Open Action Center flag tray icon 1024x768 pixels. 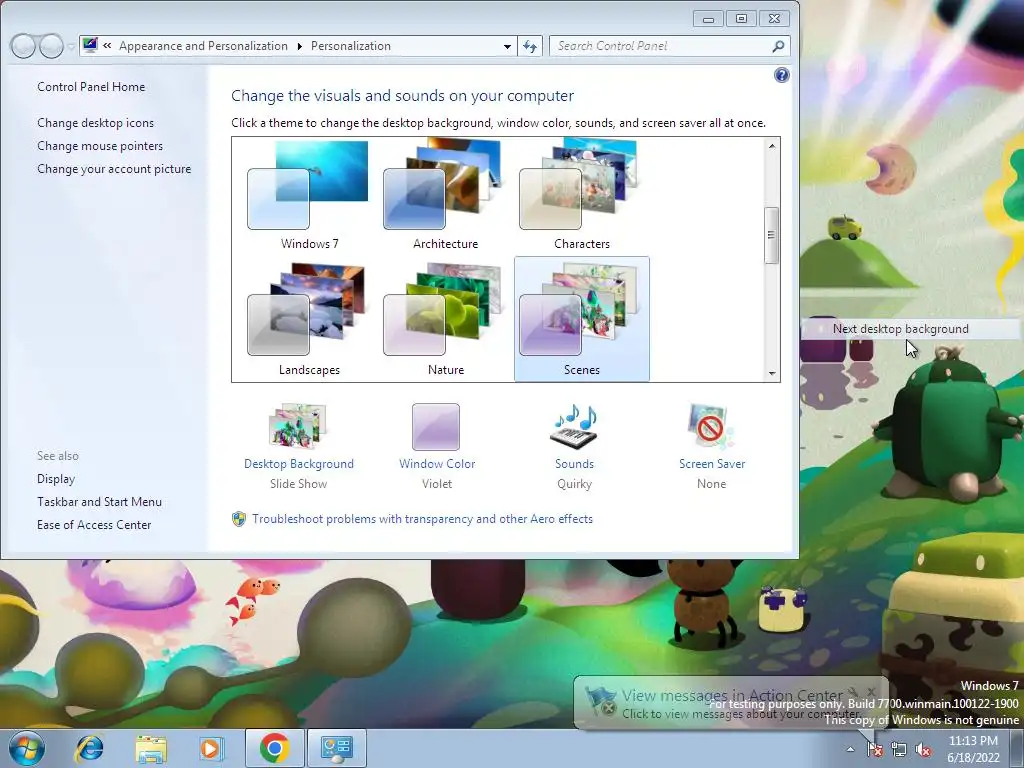(x=874, y=749)
